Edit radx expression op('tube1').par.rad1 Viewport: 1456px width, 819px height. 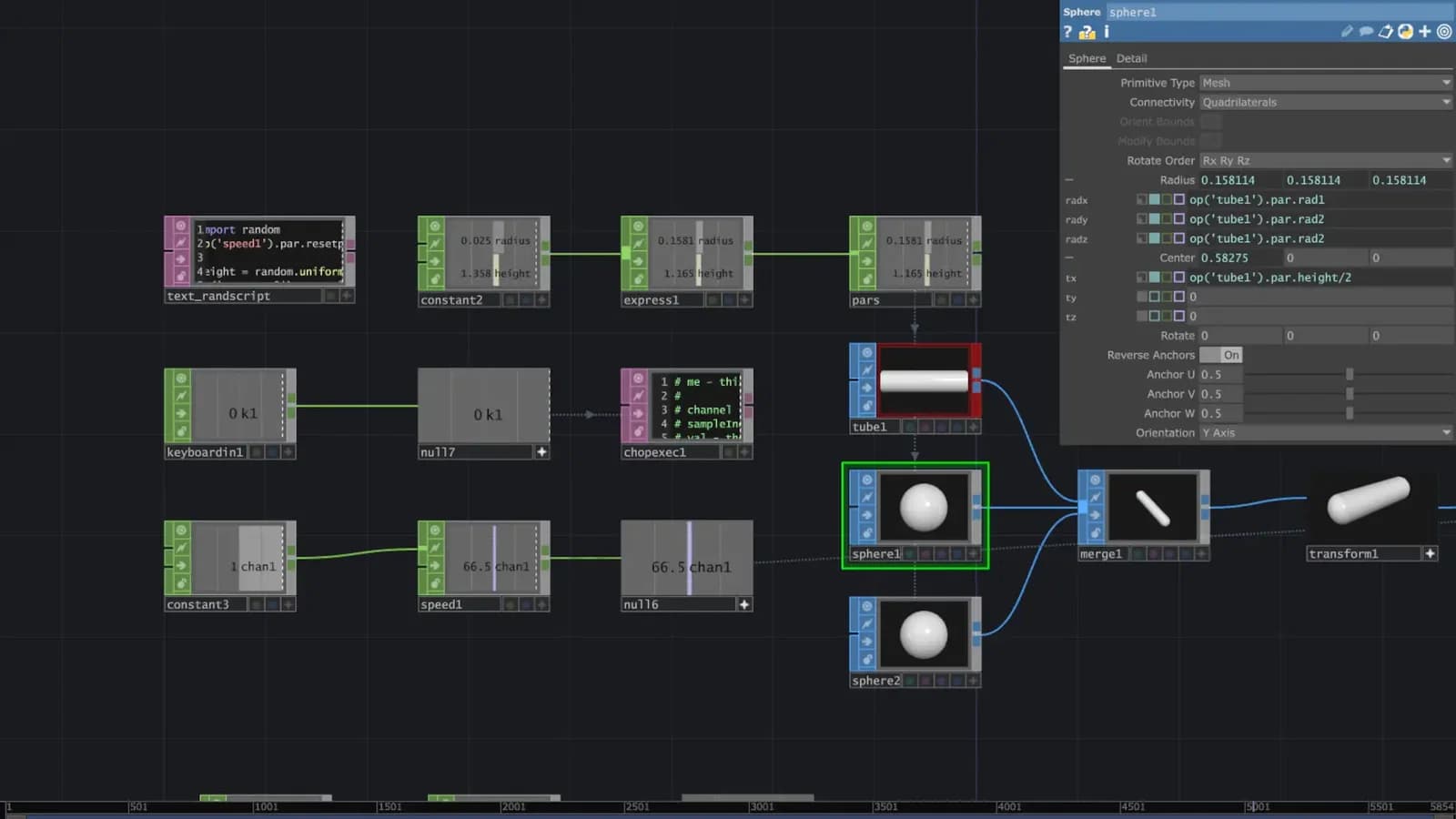[x=1319, y=199]
